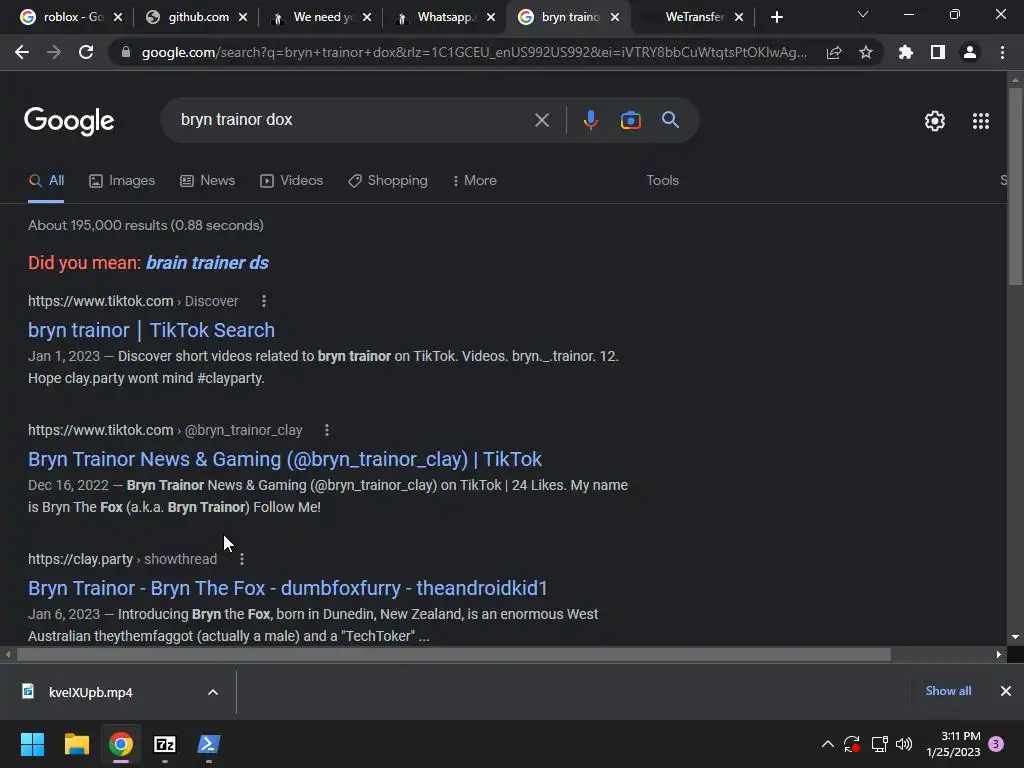This screenshot has height=768, width=1024.
Task: Open the Chrome three-dot menu
Action: pyautogui.click(x=1002, y=52)
